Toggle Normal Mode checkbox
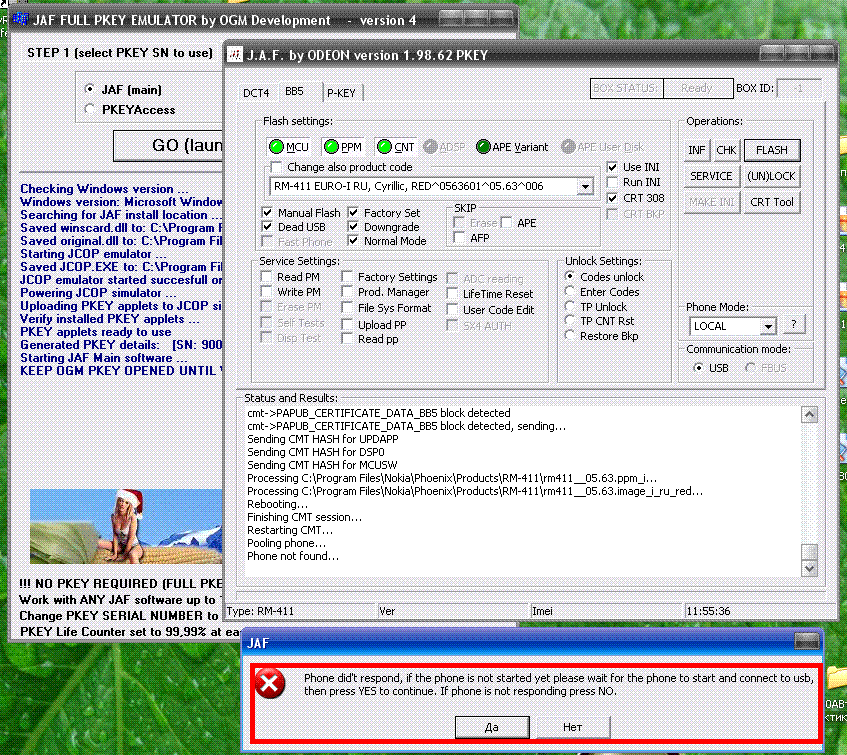 click(353, 241)
